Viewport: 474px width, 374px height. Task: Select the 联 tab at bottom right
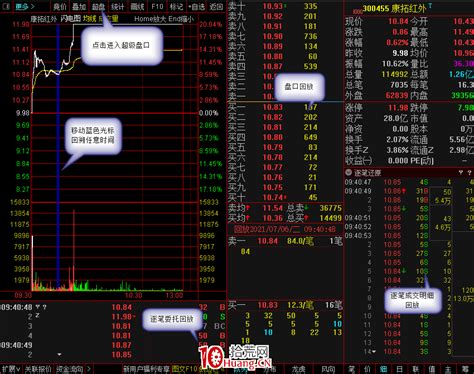[x=416, y=369]
